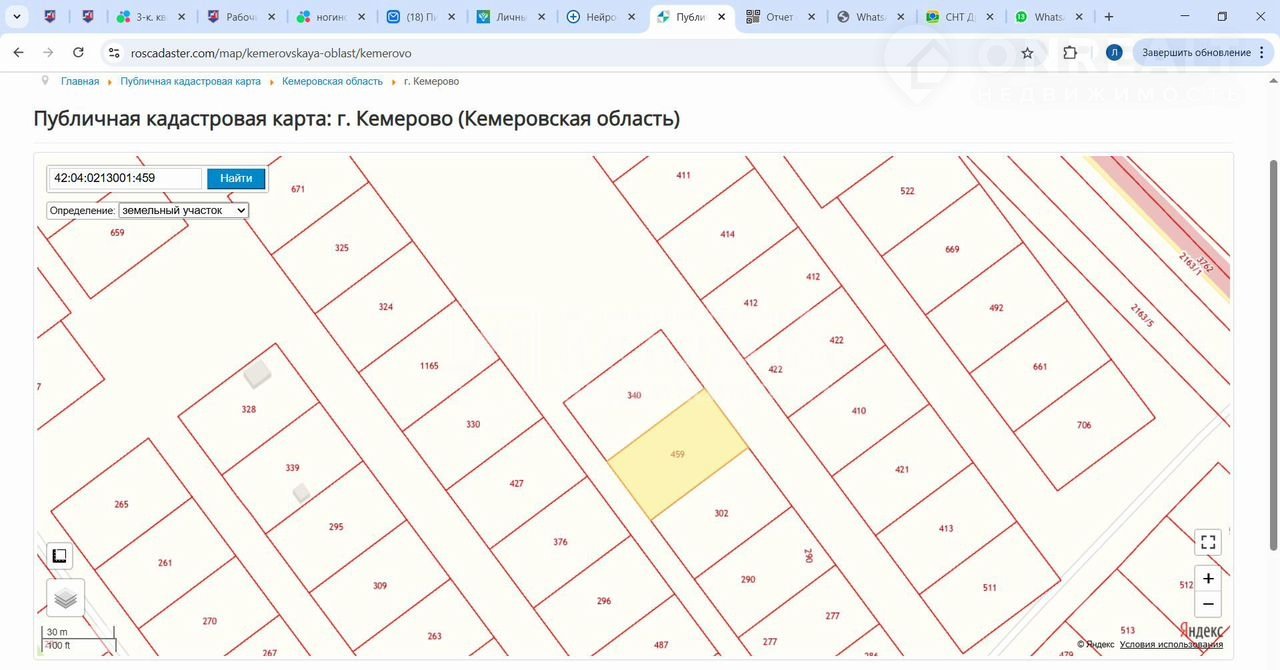1280x670 pixels.
Task: Expand the tab search dropdown arrow
Action: (x=17, y=17)
